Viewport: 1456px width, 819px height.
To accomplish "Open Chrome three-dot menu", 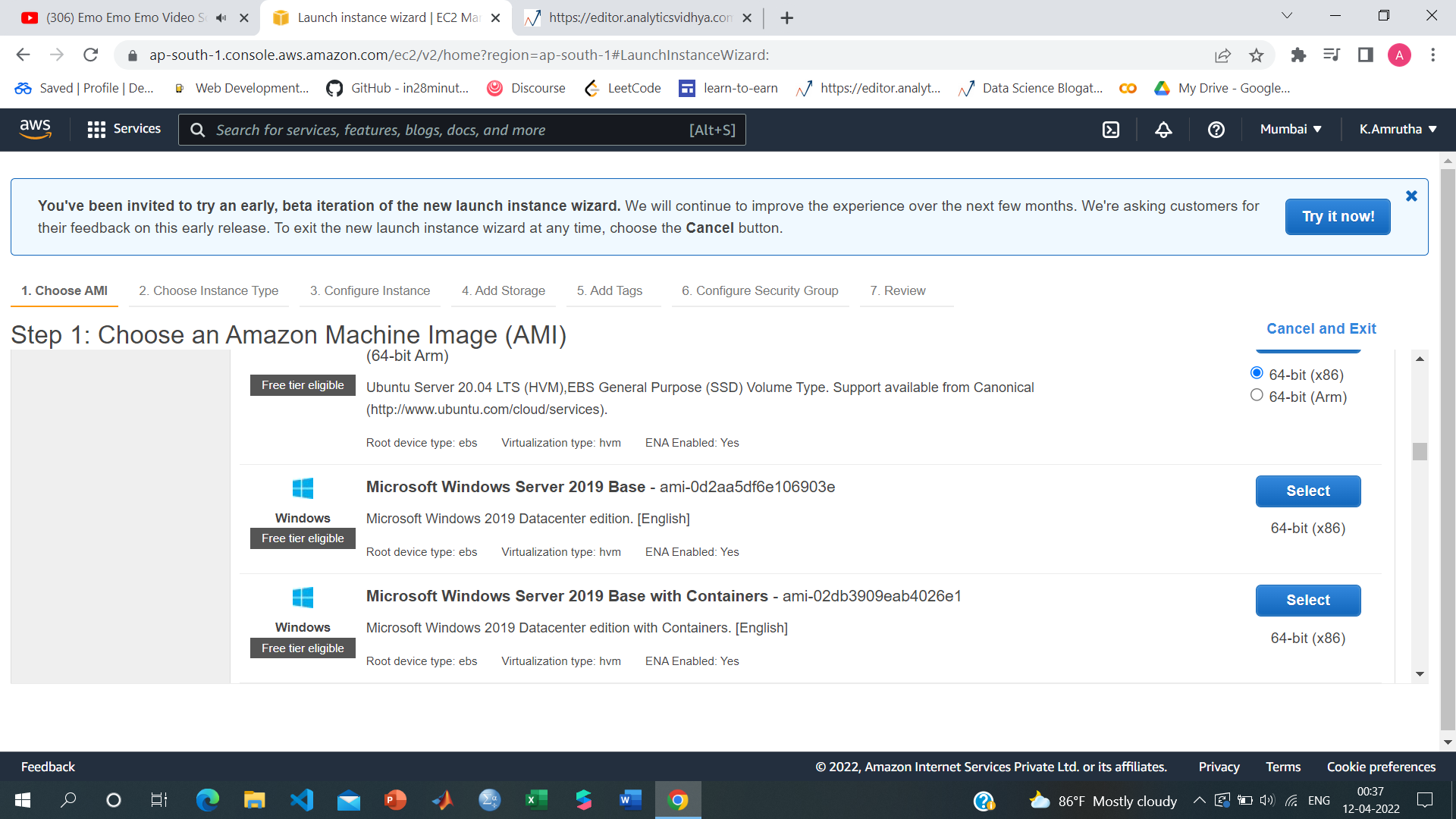I will pyautogui.click(x=1432, y=55).
